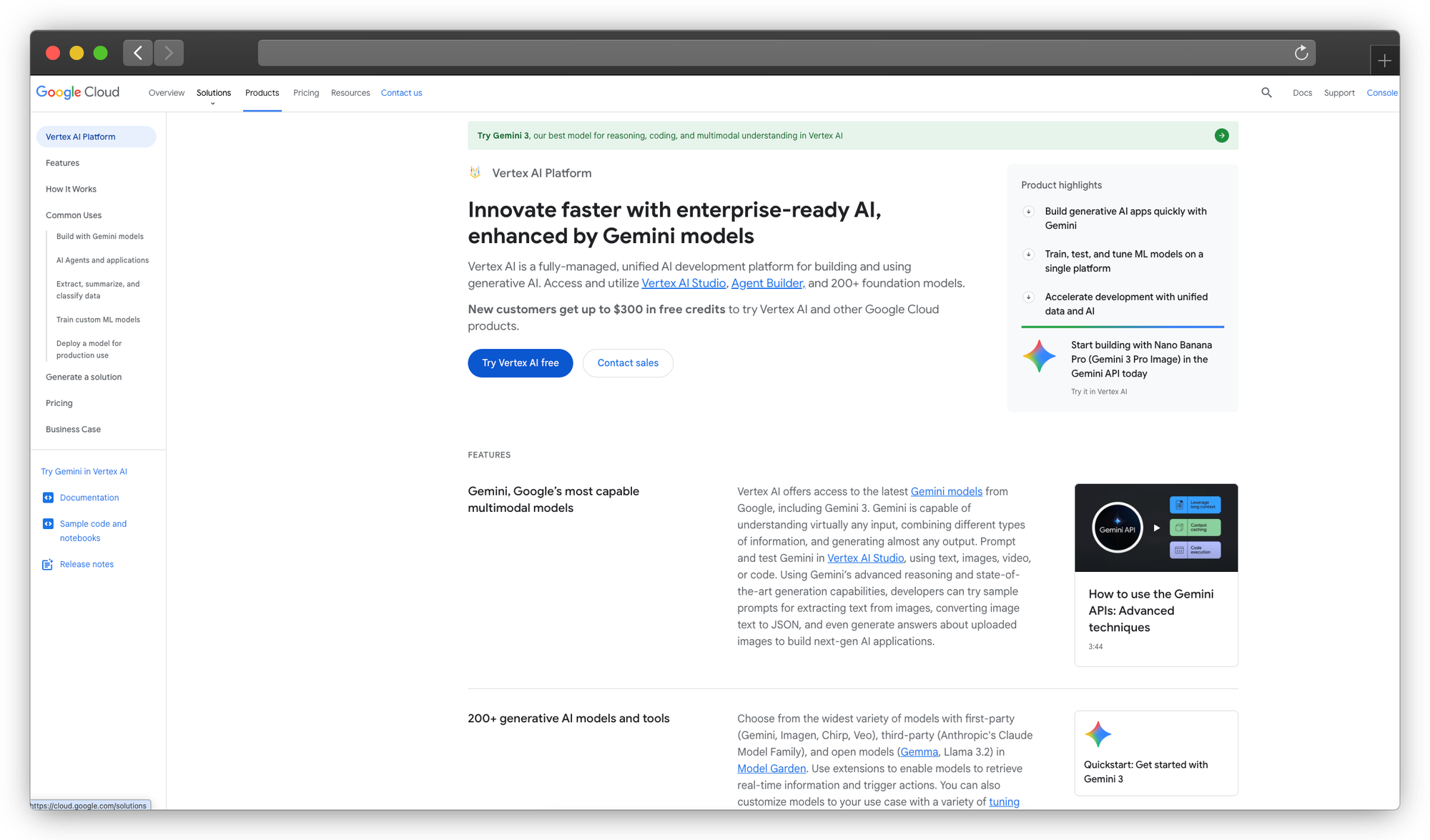1430x840 pixels.
Task: Click the browser address bar
Action: point(772,53)
